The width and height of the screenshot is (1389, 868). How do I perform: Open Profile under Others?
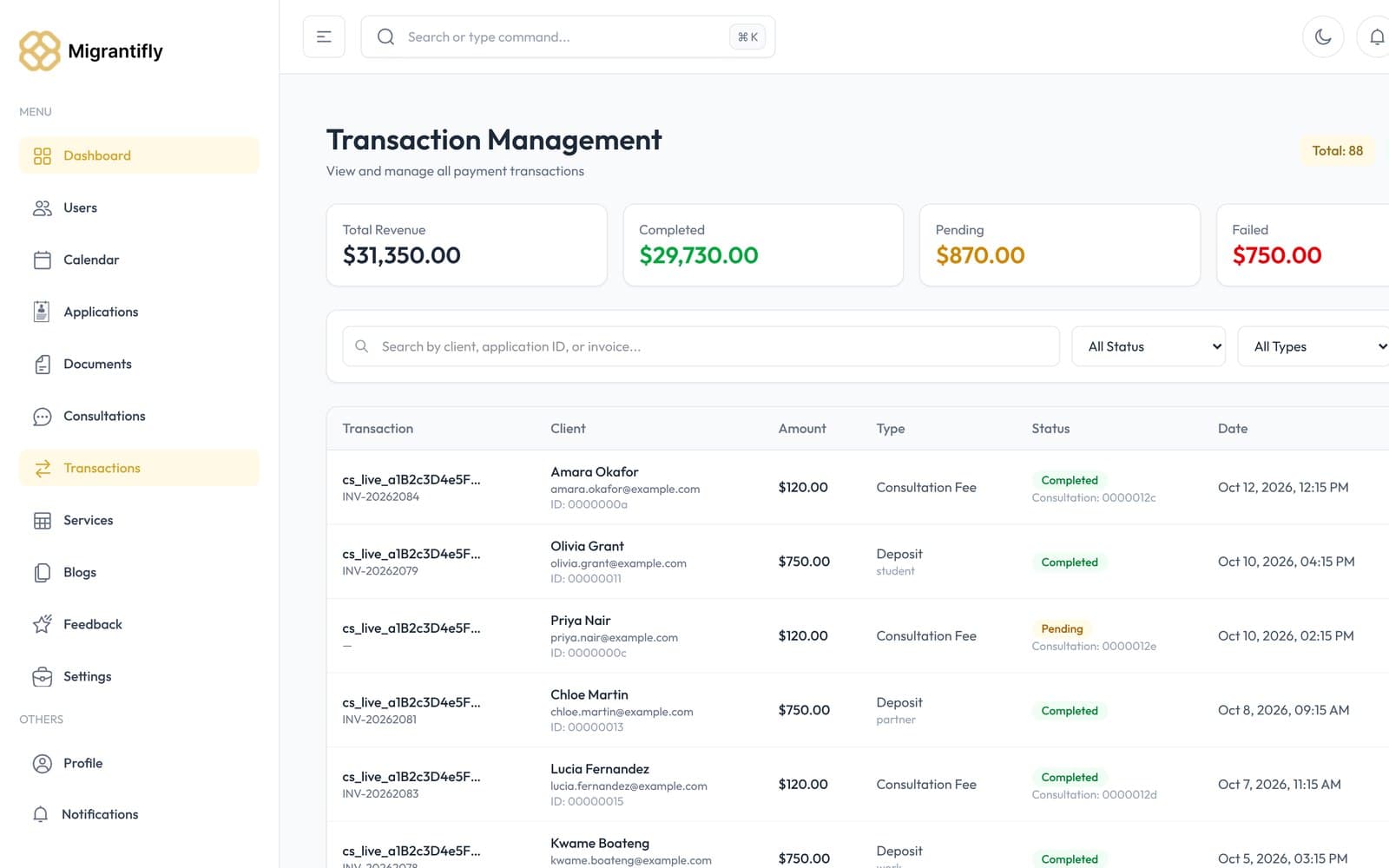(x=139, y=763)
